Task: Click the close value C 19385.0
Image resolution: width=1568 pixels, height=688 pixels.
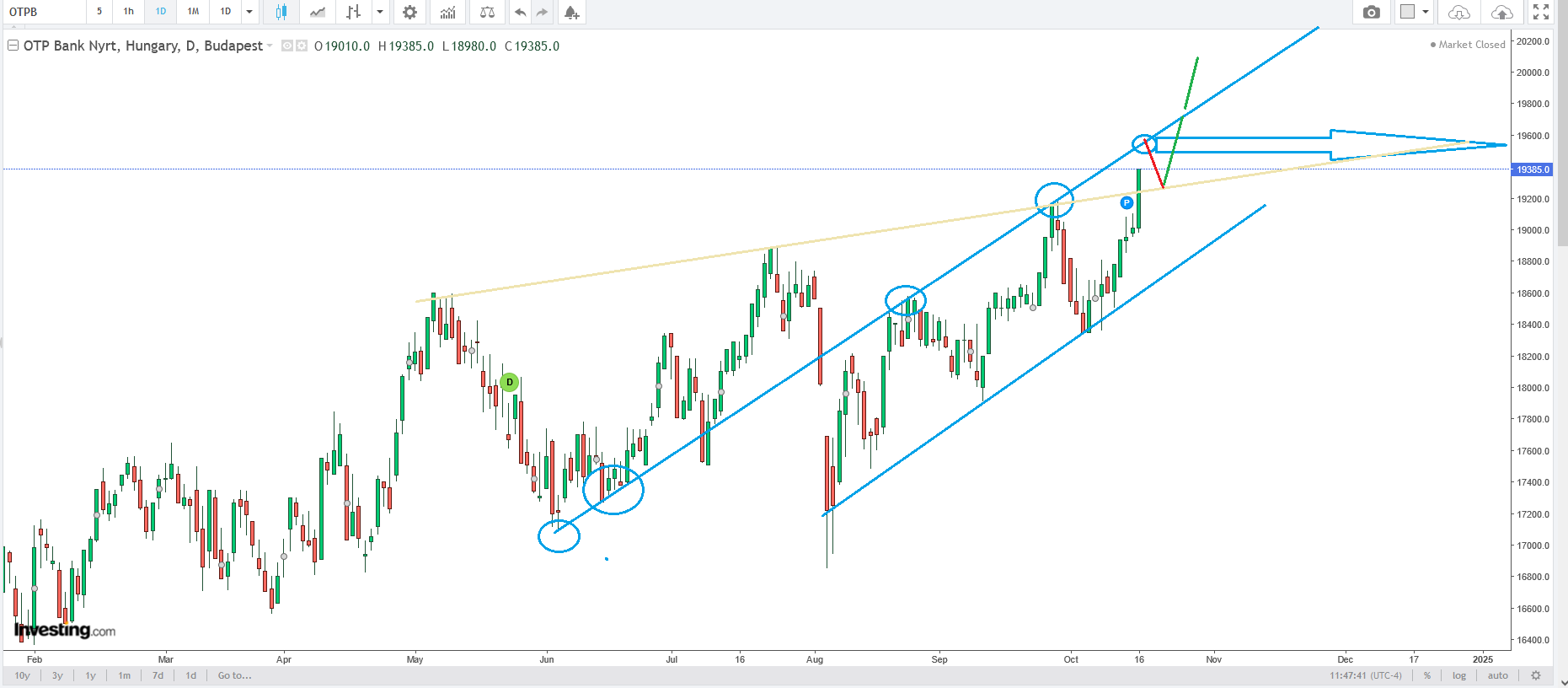Action: click(532, 46)
